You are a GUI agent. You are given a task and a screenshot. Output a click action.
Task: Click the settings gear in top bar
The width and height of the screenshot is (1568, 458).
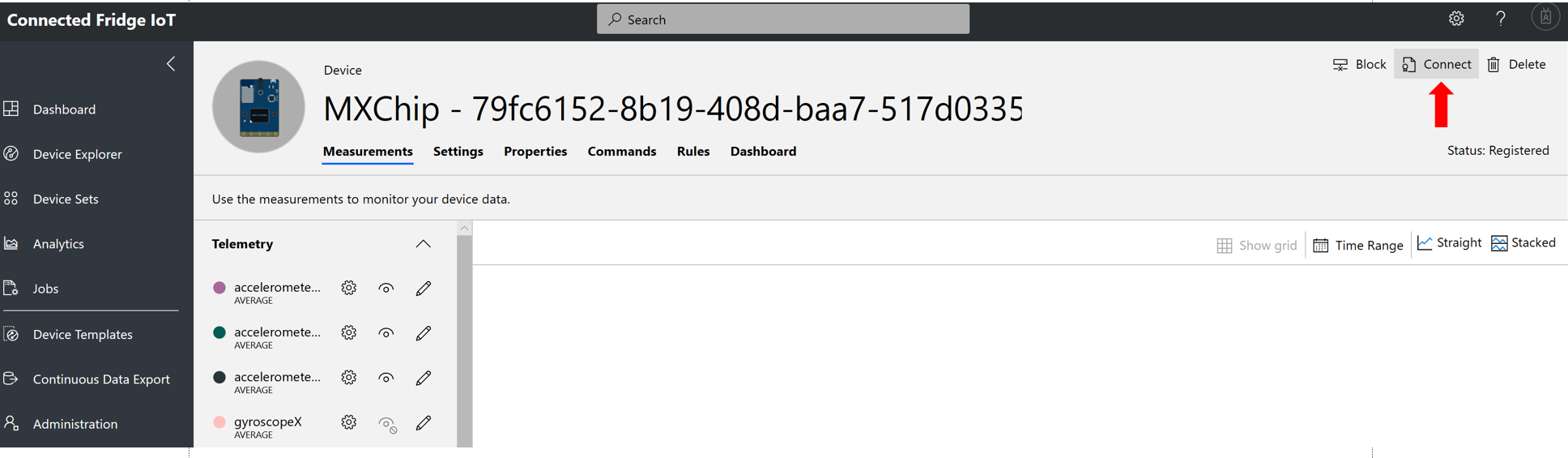pyautogui.click(x=1456, y=19)
